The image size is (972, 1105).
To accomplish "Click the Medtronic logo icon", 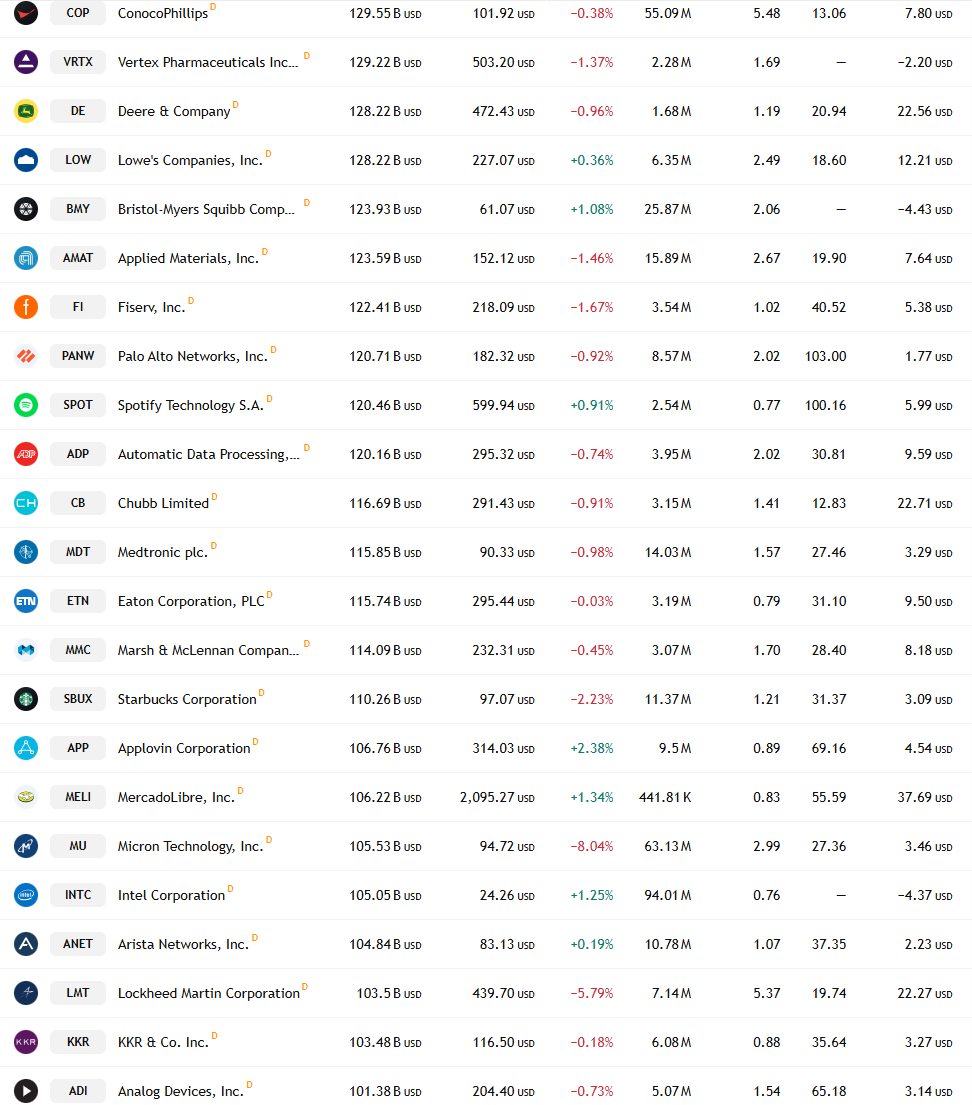I will pos(26,552).
